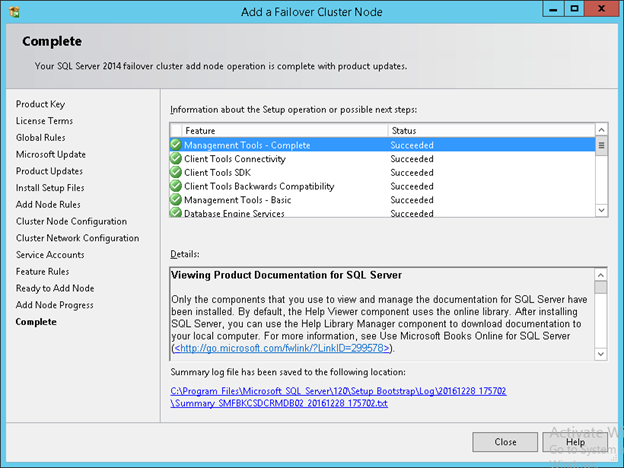Select the Product Key step in sidebar

41,104
